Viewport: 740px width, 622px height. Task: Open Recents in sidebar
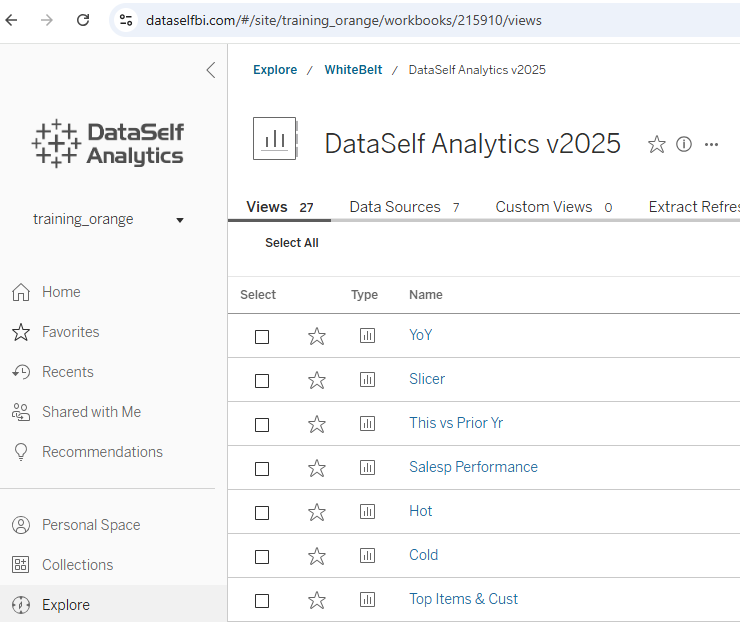point(68,372)
